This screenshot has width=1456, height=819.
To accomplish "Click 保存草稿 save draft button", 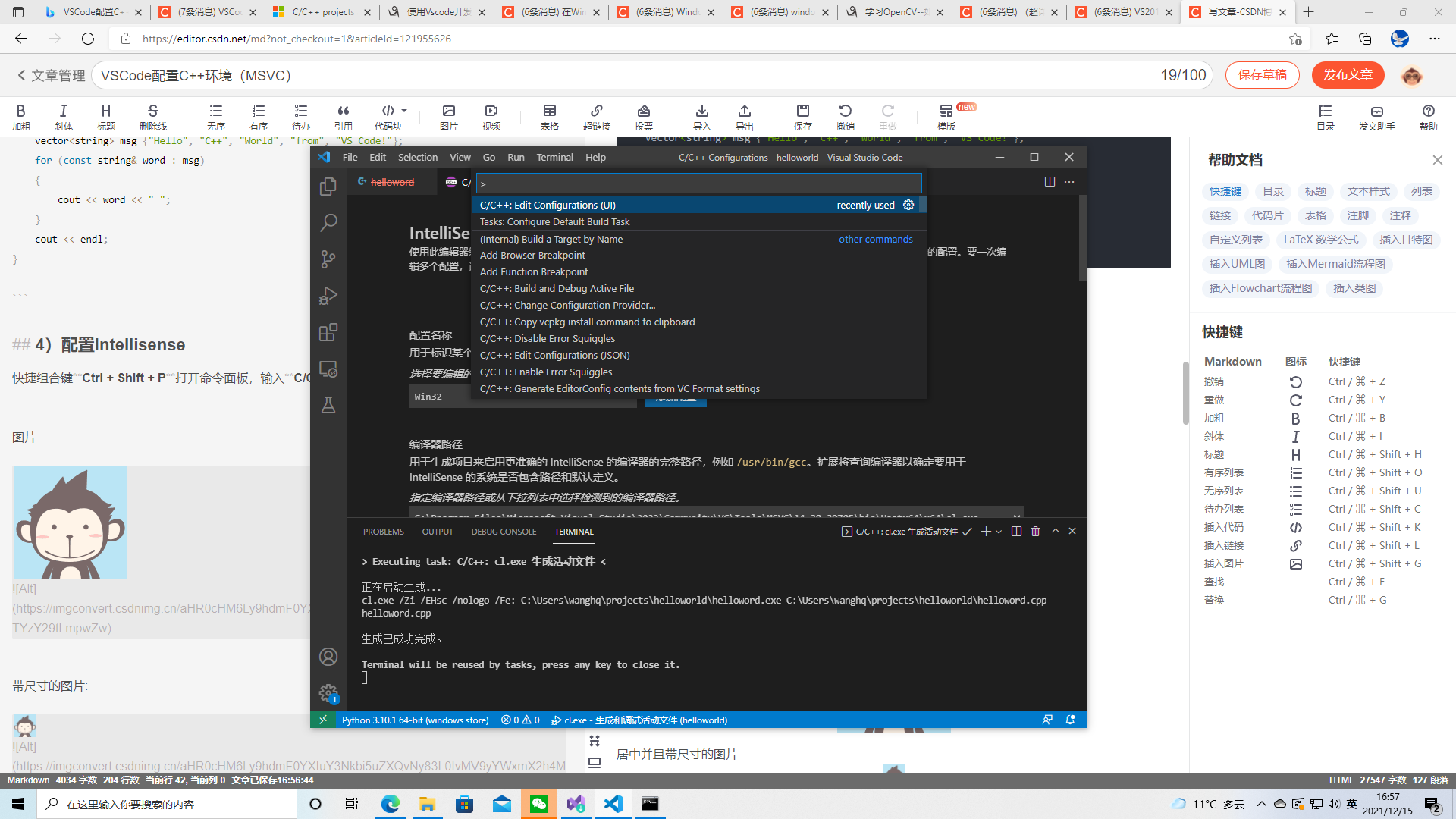I will click(x=1262, y=75).
